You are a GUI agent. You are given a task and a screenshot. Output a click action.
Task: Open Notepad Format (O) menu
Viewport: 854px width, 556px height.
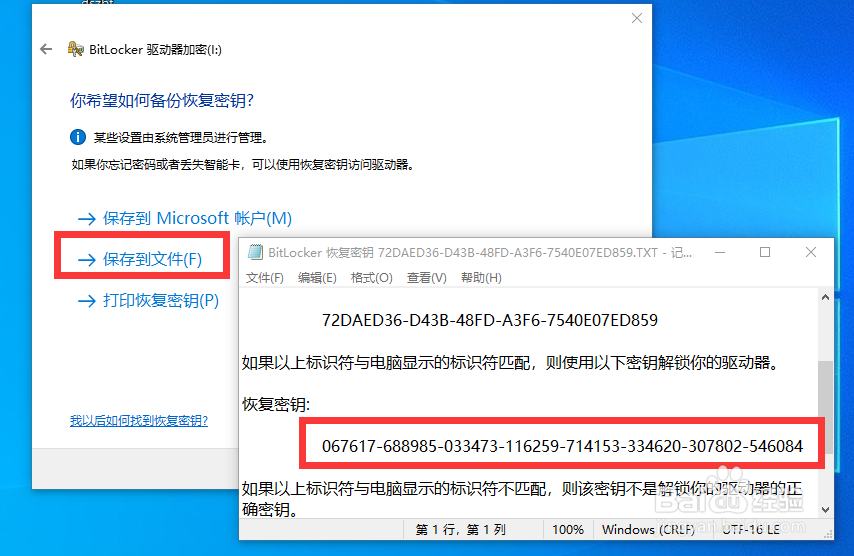coord(371,278)
